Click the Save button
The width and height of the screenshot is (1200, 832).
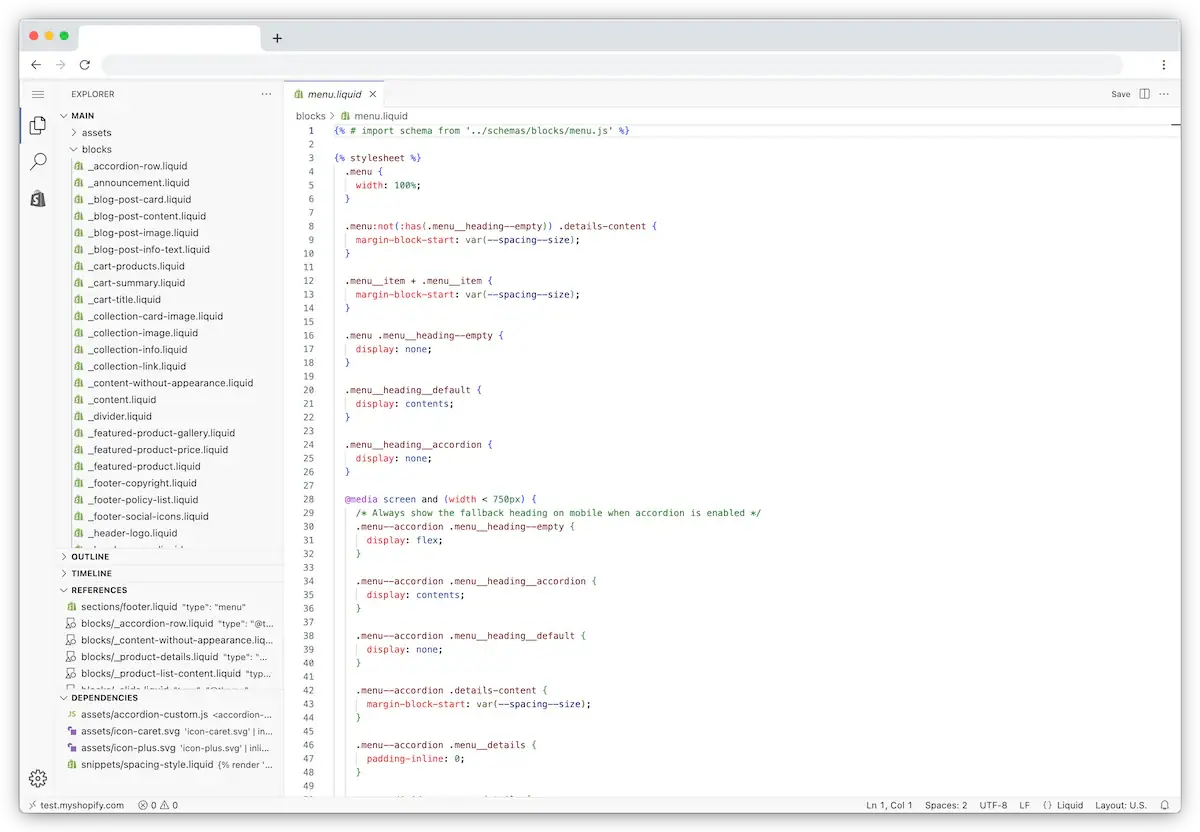[x=1120, y=94]
